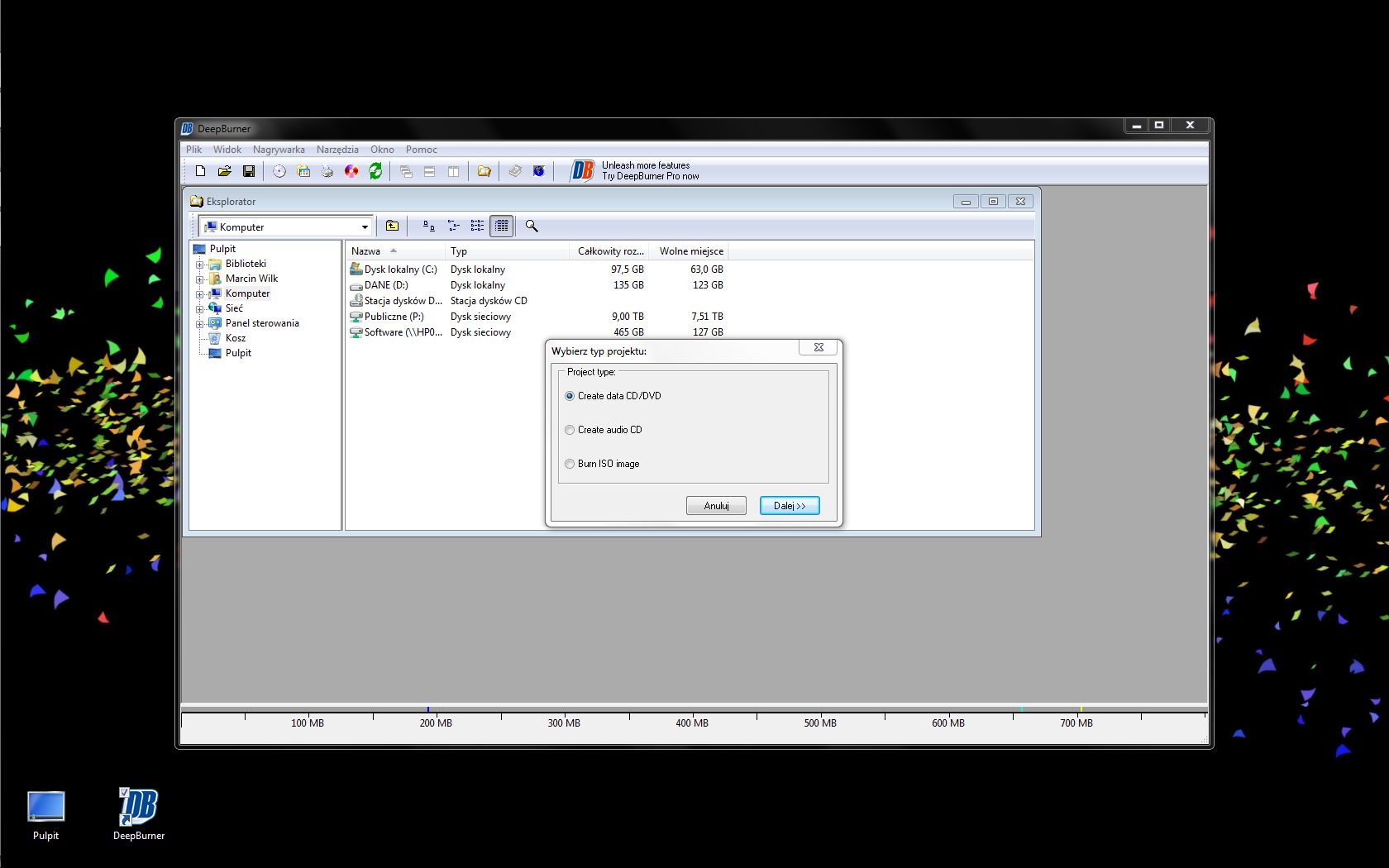Select the Stacja dysków D... row
Screen dimensions: 1389x868
(x=536, y=301)
